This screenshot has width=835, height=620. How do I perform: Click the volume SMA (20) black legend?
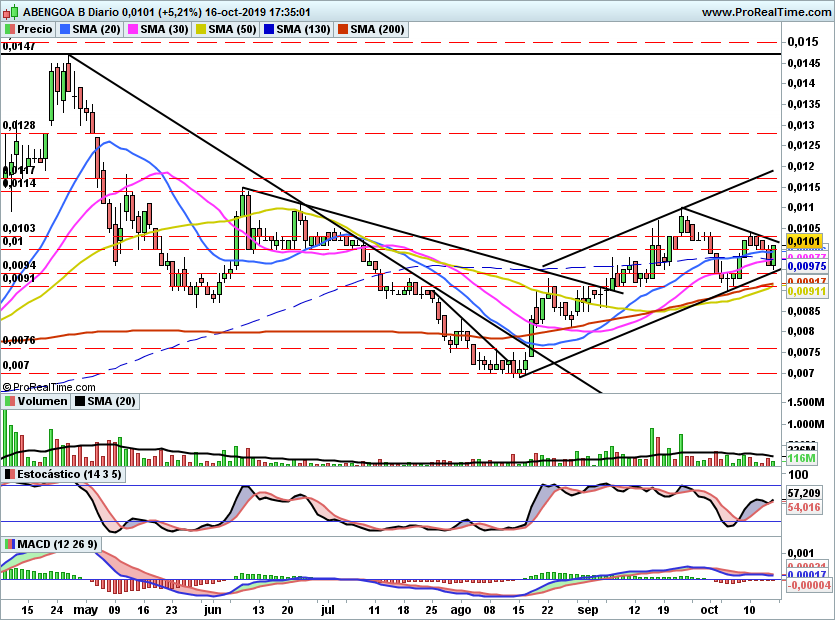tap(105, 401)
